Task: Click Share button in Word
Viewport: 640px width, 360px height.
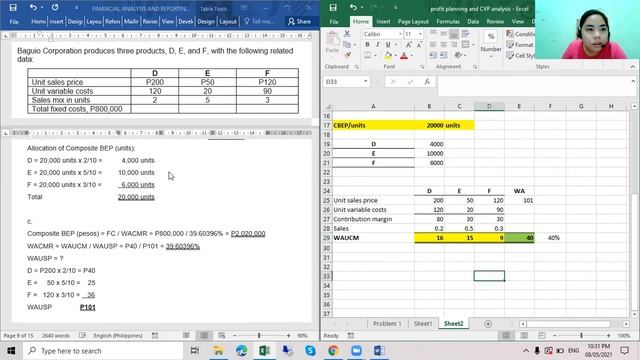Action: [299, 21]
